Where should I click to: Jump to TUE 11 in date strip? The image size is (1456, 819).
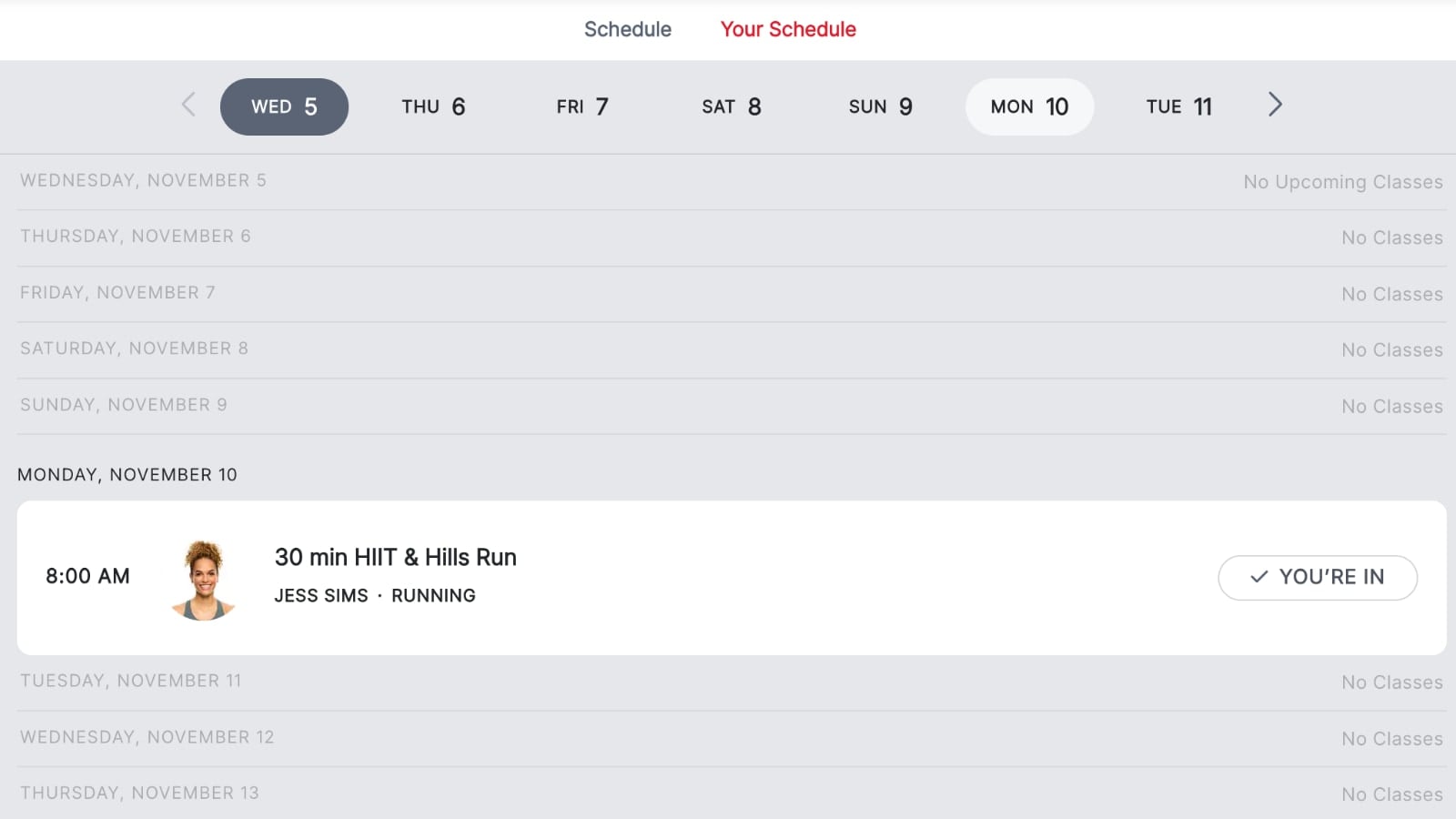tap(1178, 106)
